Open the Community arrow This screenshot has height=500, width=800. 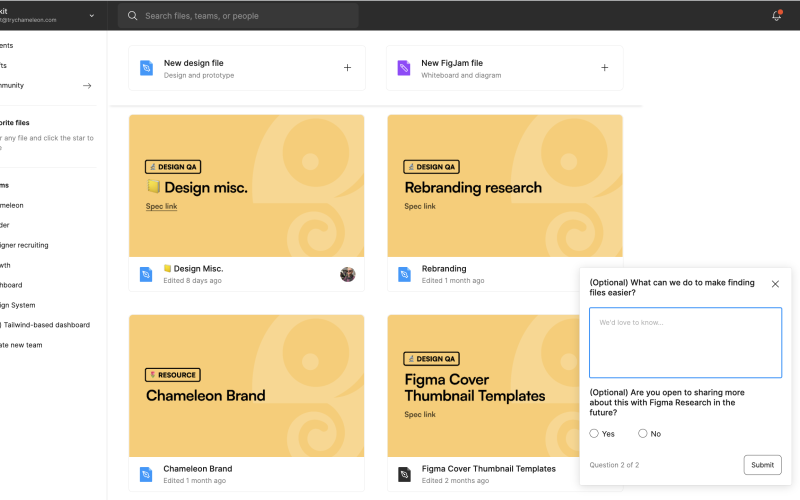[x=87, y=86]
